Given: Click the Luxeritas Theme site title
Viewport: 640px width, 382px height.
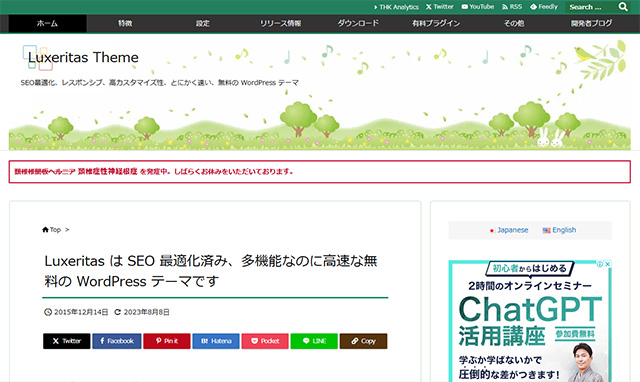Looking at the screenshot, I should (x=83, y=58).
